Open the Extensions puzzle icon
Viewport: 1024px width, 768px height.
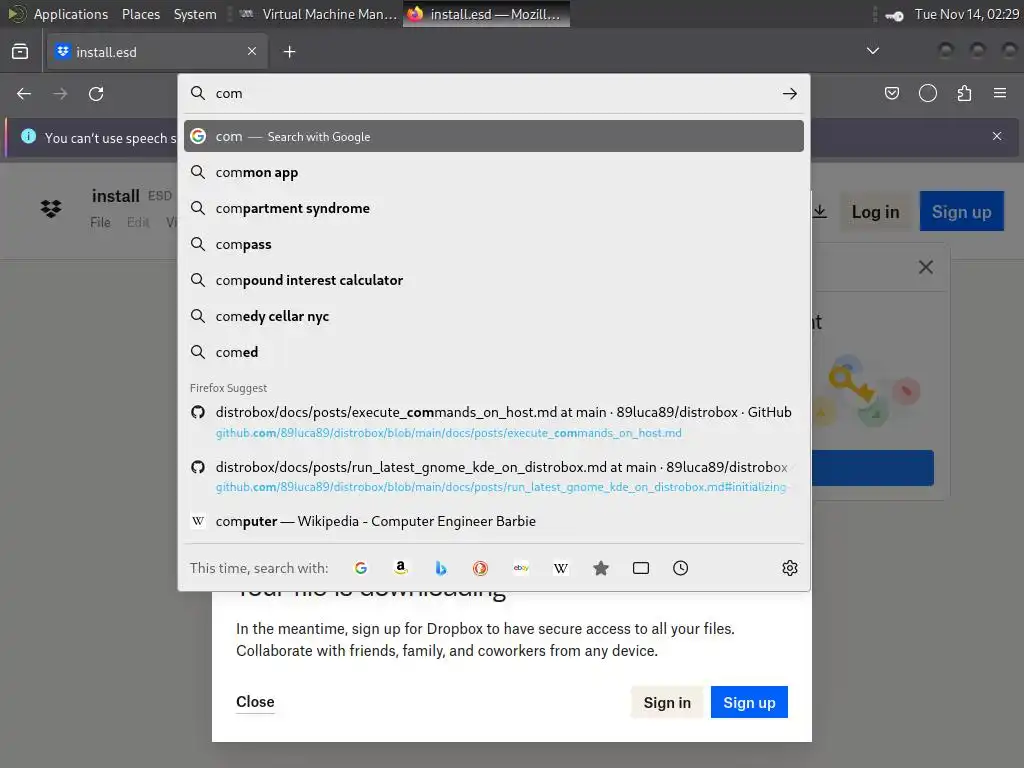tap(964, 93)
